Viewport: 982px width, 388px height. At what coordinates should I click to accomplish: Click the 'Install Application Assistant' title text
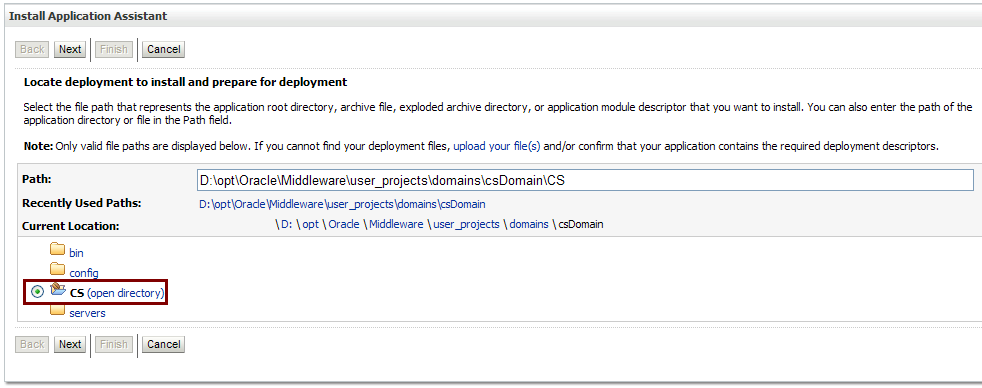[x=88, y=16]
